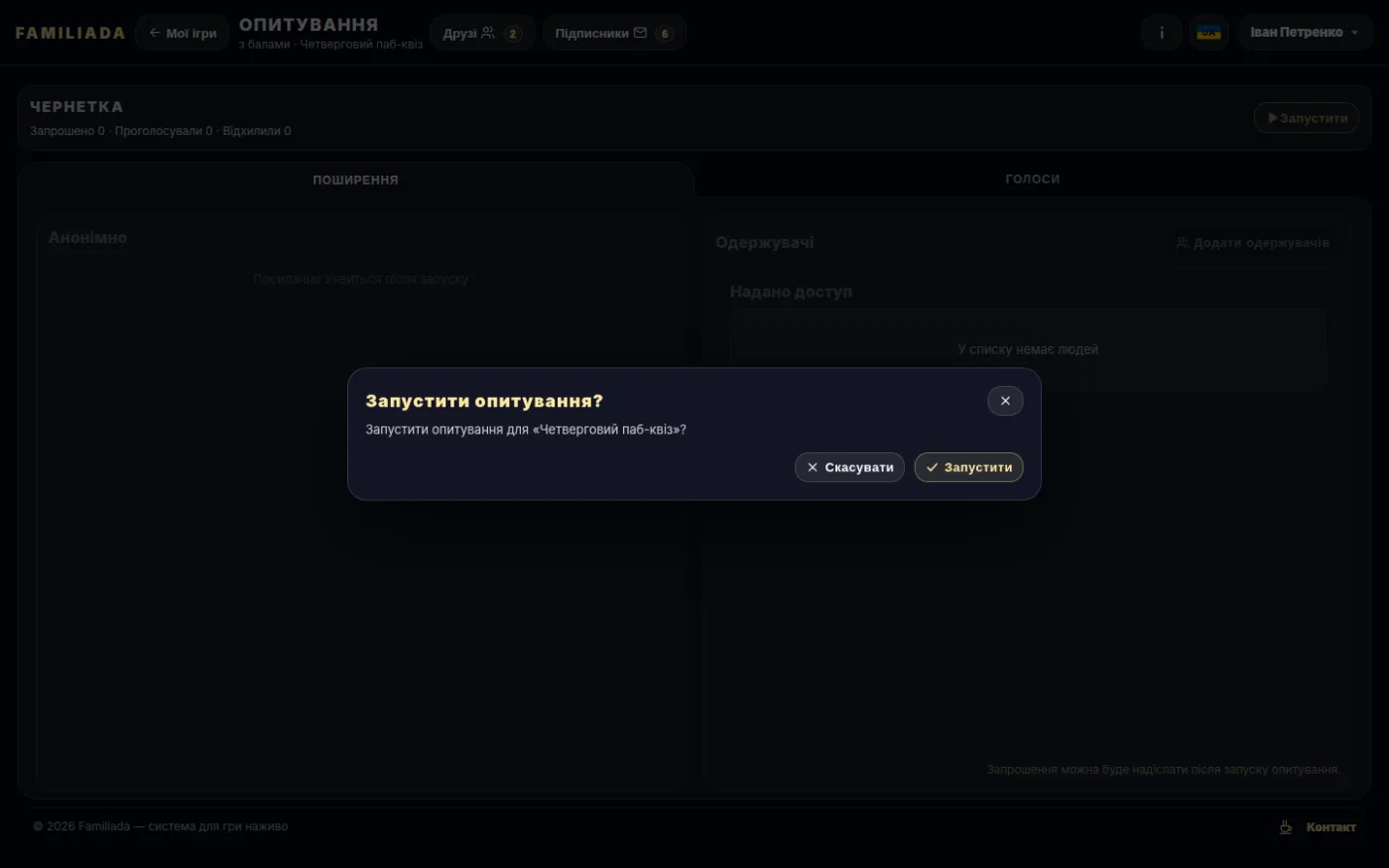Click the Друзі count badge showing 2
Screen dimensions: 1389x868
point(513,33)
